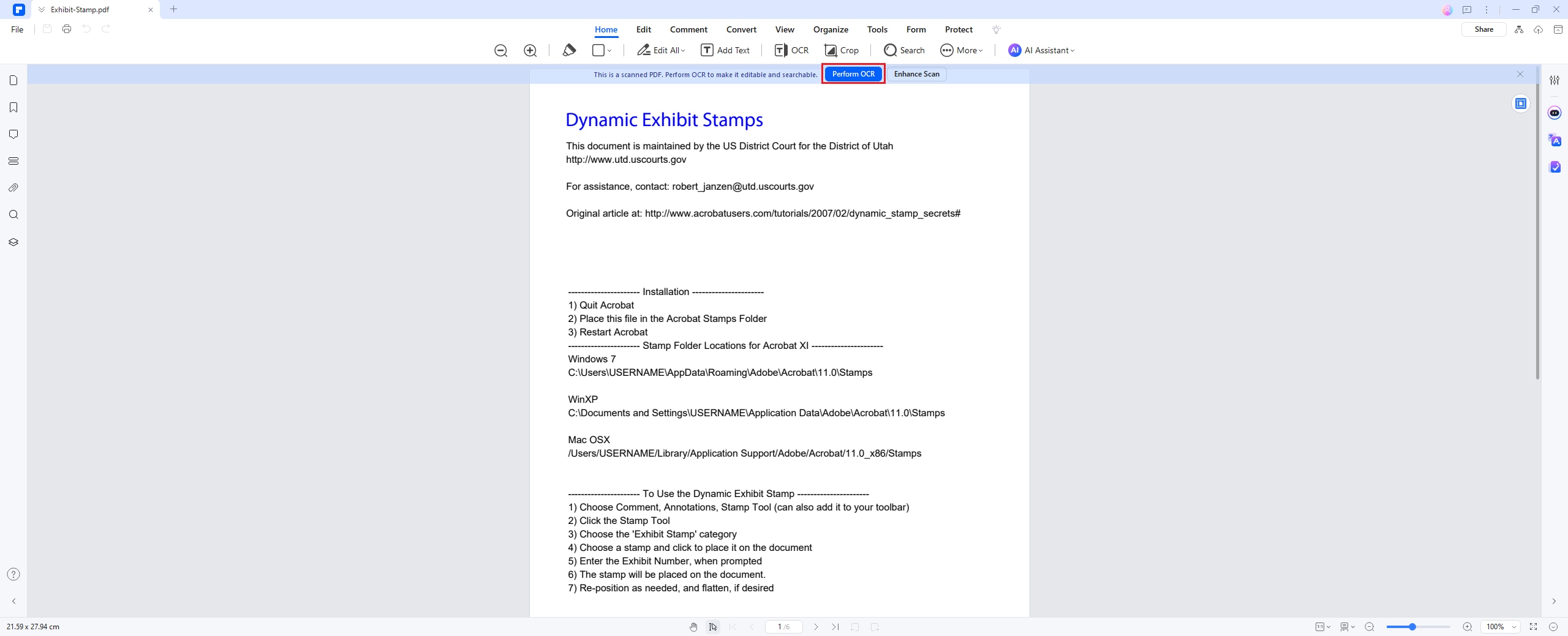The image size is (1568, 636).
Task: Open the Search tool in toolbar
Action: (904, 50)
